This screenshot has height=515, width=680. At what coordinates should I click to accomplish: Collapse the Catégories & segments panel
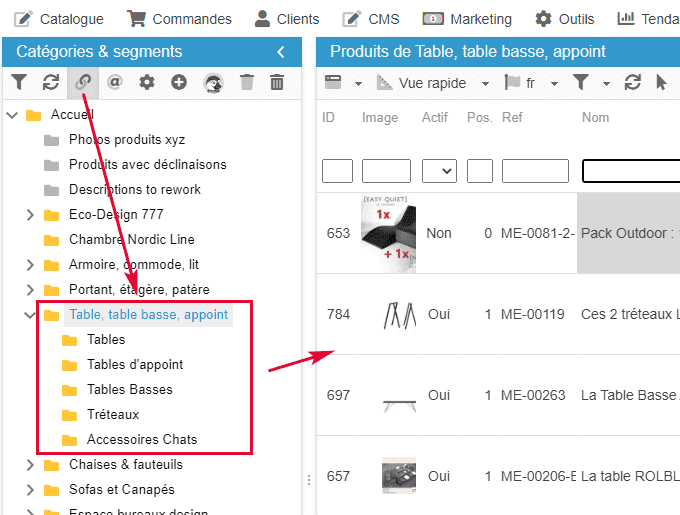point(281,52)
